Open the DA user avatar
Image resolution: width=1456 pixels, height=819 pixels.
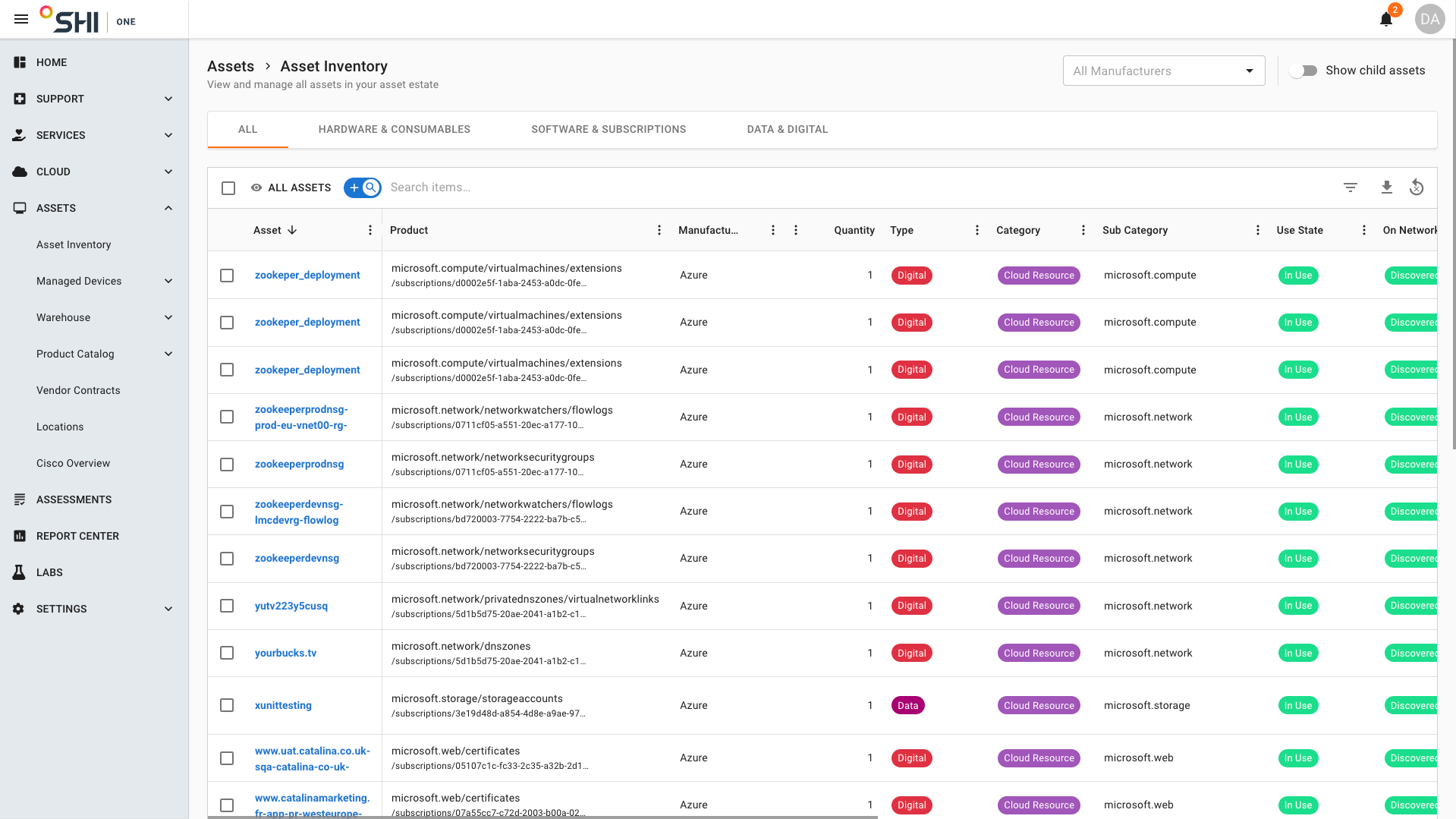tap(1429, 19)
